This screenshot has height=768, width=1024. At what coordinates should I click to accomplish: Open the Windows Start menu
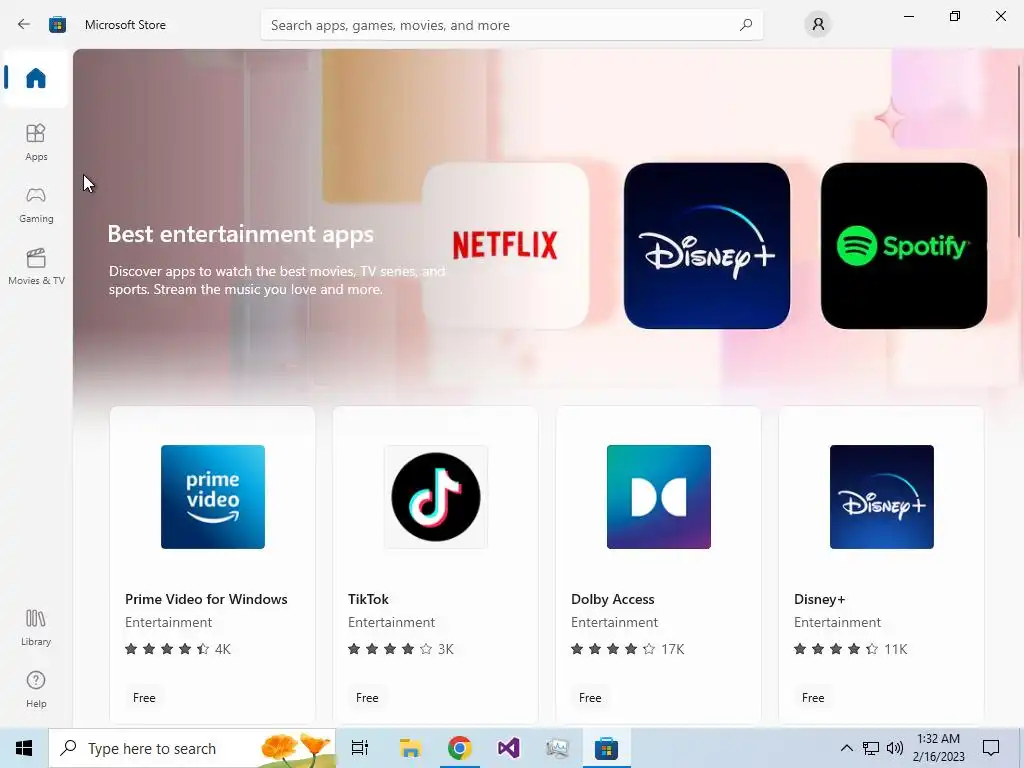click(24, 748)
